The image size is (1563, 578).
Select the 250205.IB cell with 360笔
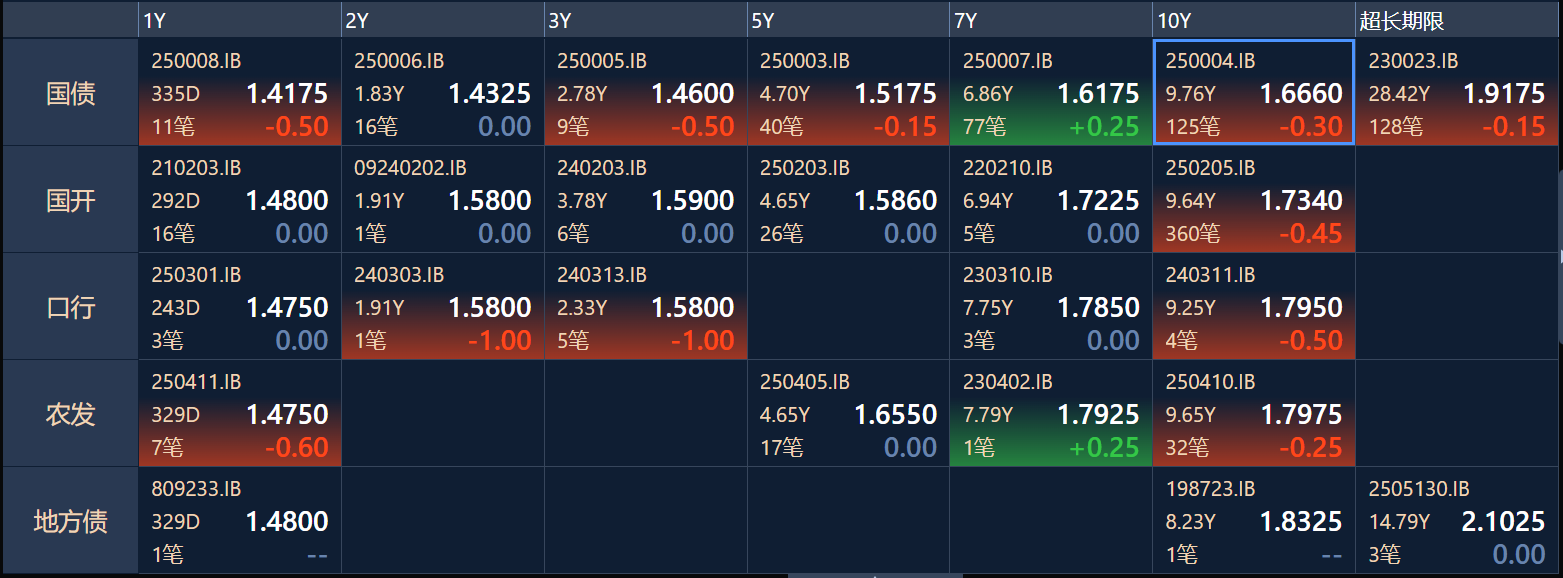point(1254,200)
